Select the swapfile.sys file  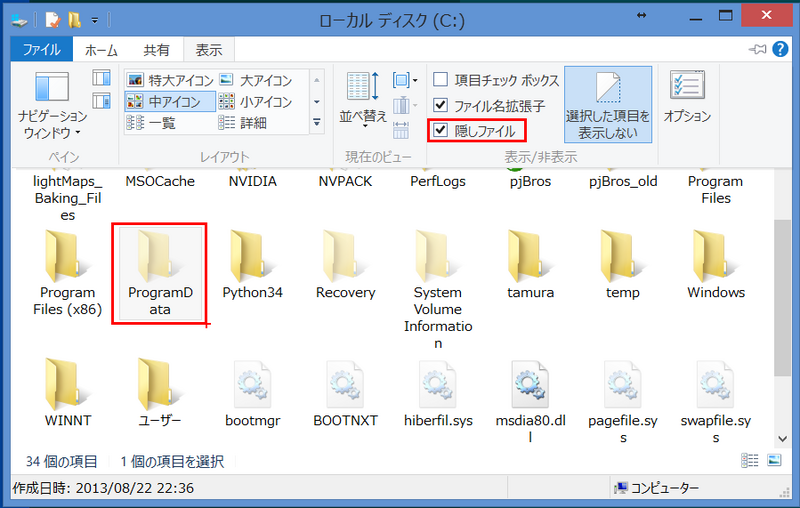[716, 402]
